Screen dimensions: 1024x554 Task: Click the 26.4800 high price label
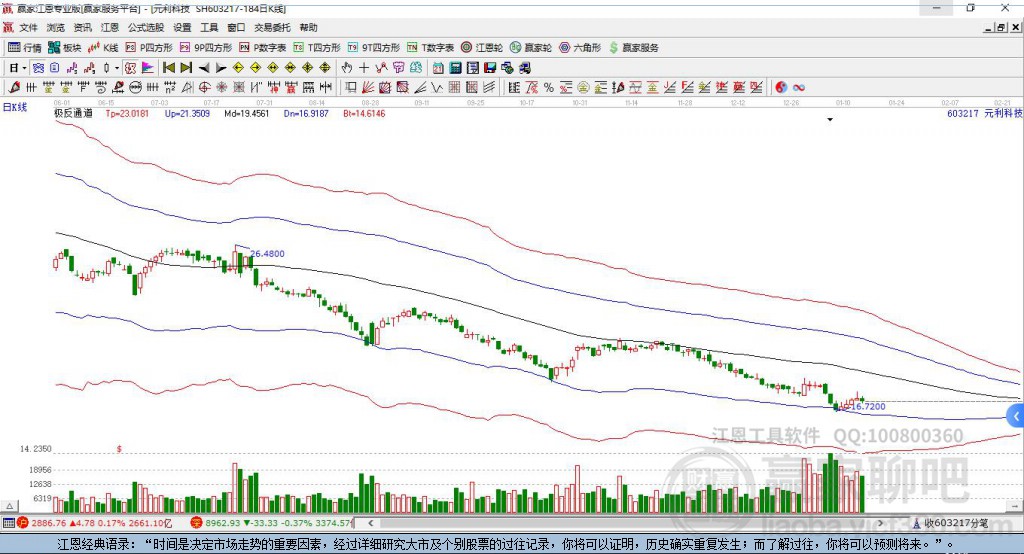pos(267,253)
